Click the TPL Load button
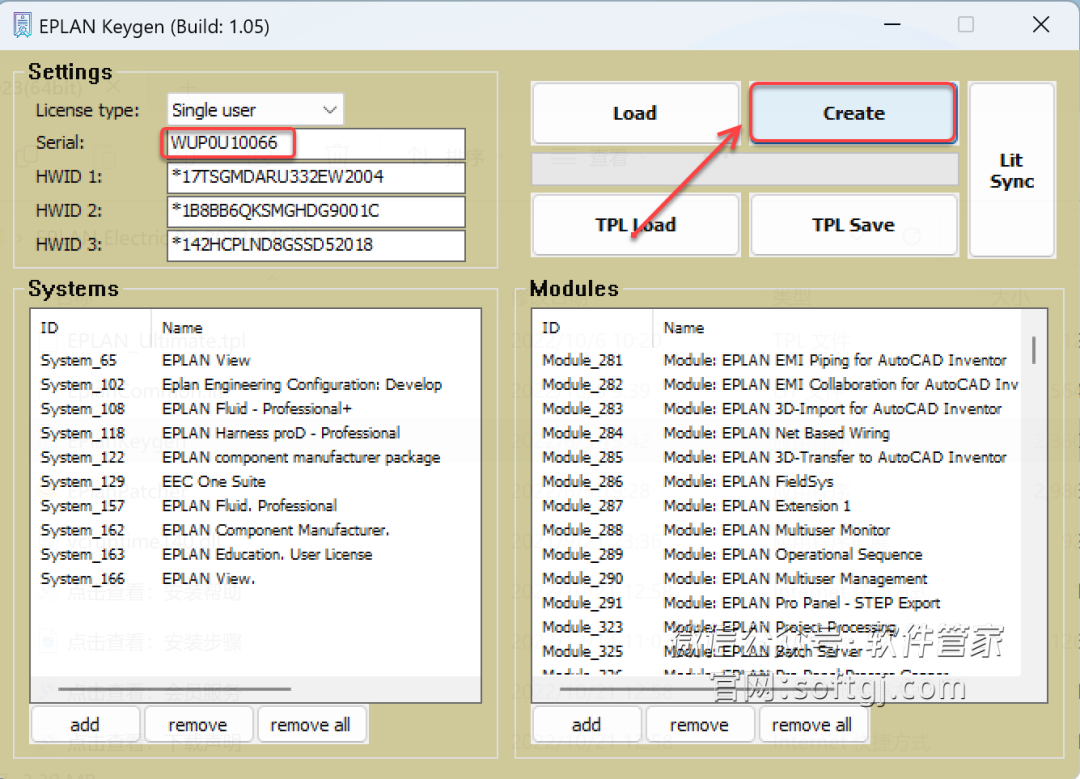 click(x=635, y=225)
